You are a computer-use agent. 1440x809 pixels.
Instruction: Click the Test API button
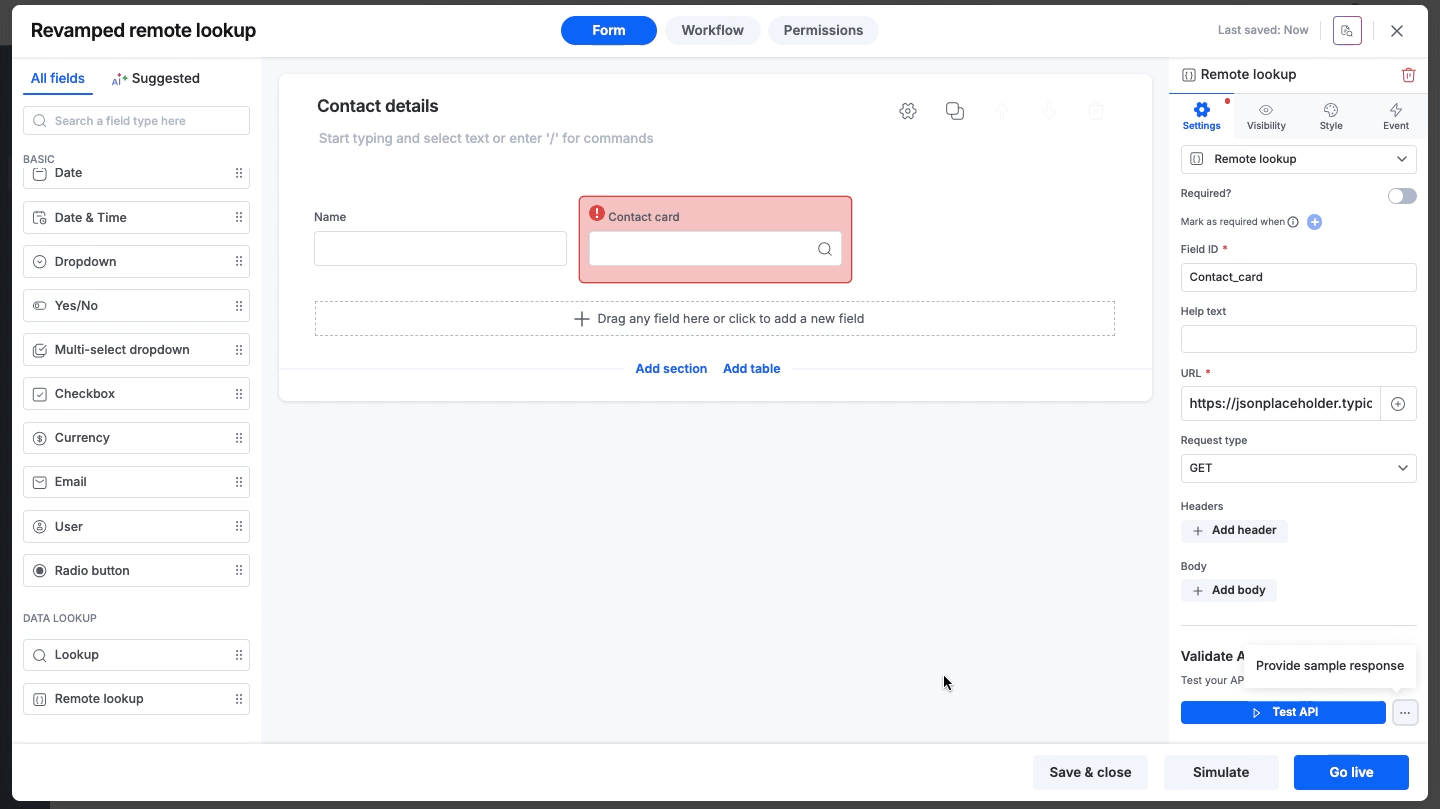click(1283, 713)
